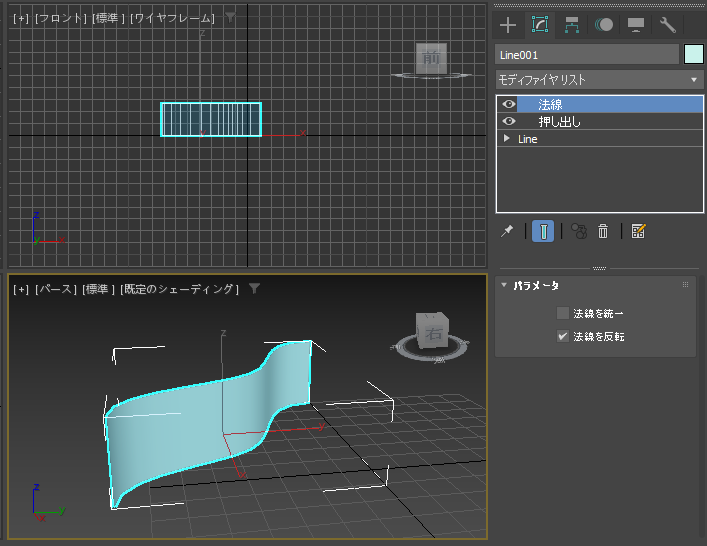Screen dimensions: 707x546
Task: Click the object color swatch
Action: 694,55
